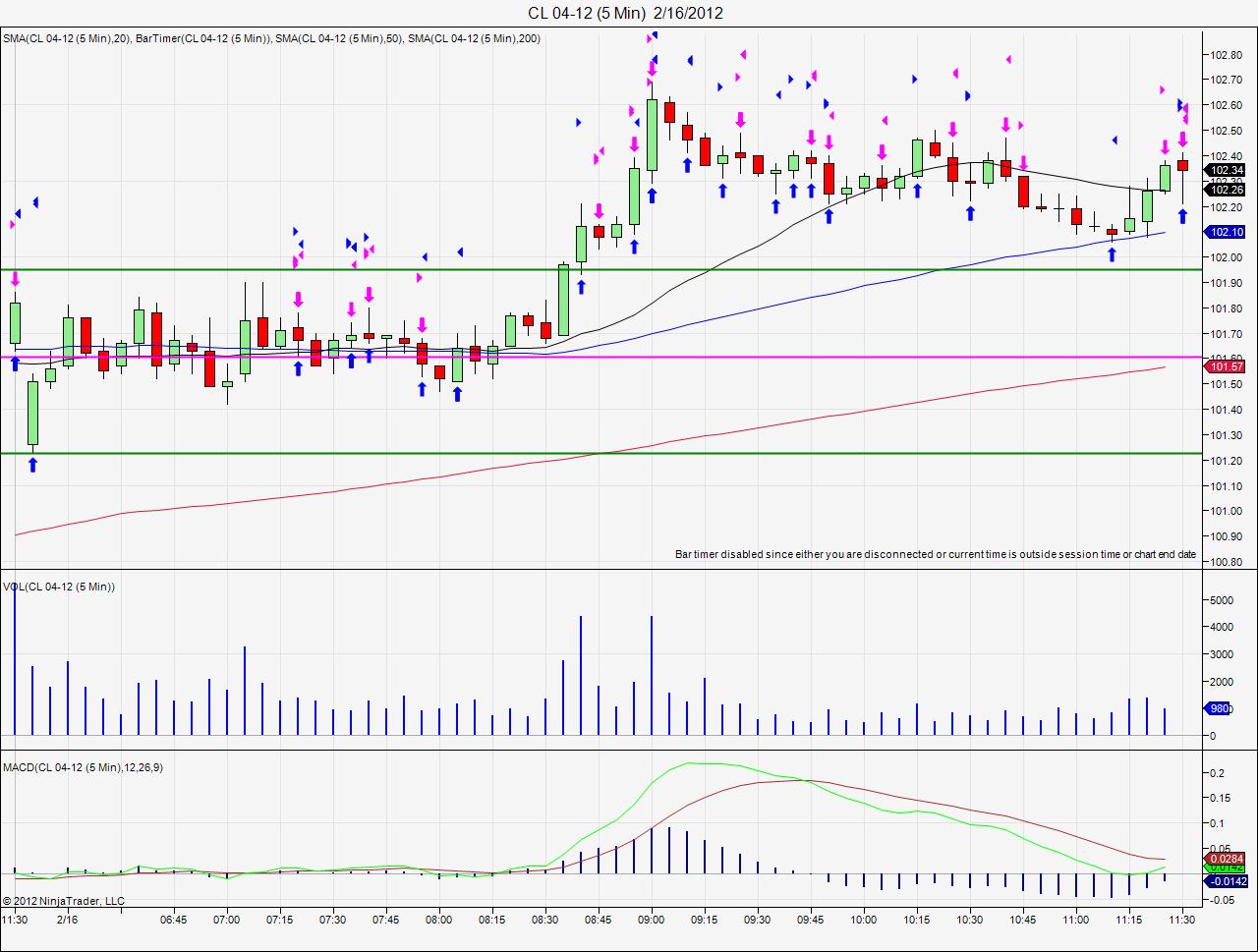Select the upper green horizontal line below 102.00
Viewport: 1258px width, 952px height.
point(601,269)
